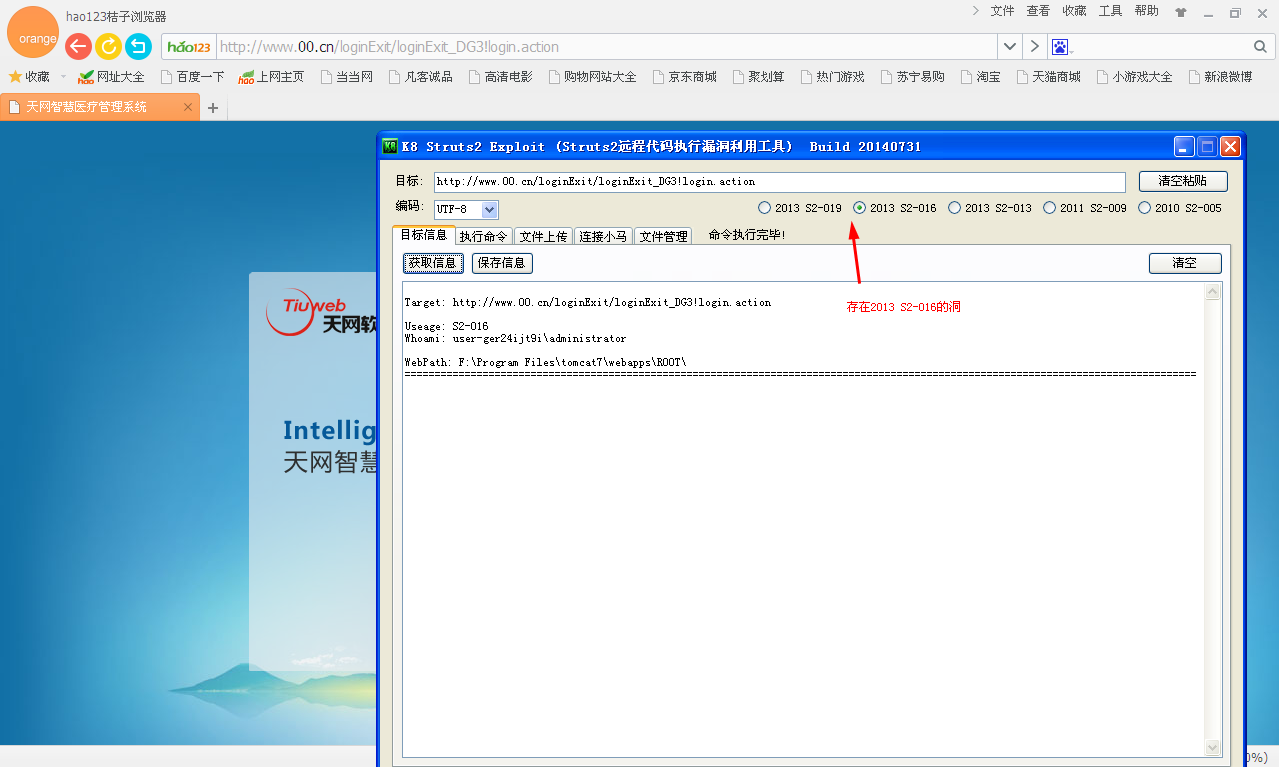The image size is (1279, 767).
Task: Expand the favorites dropdown arrow next to 收藏
Action: (63, 77)
